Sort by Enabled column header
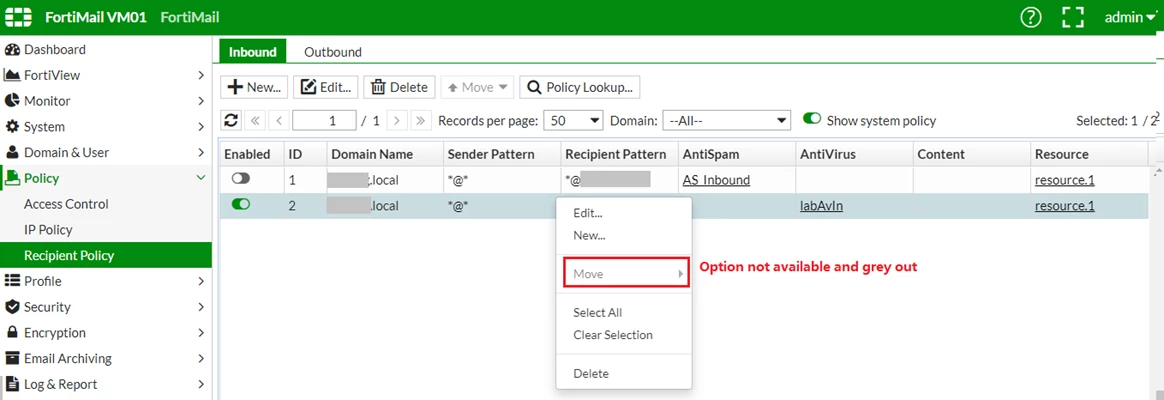This screenshot has height=400, width=1164. click(251, 154)
